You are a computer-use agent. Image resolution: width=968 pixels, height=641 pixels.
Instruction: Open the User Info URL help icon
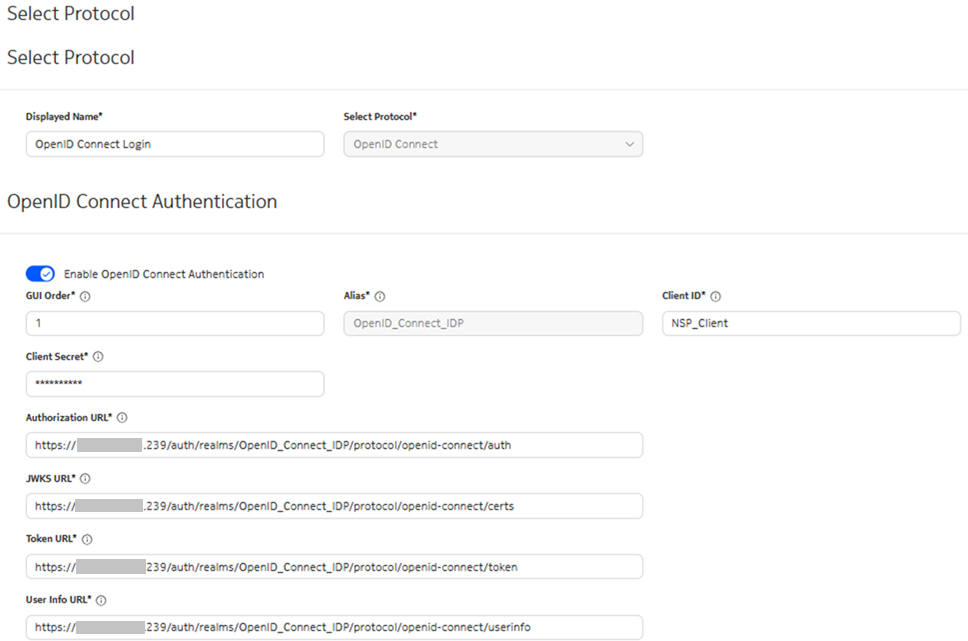[101, 600]
